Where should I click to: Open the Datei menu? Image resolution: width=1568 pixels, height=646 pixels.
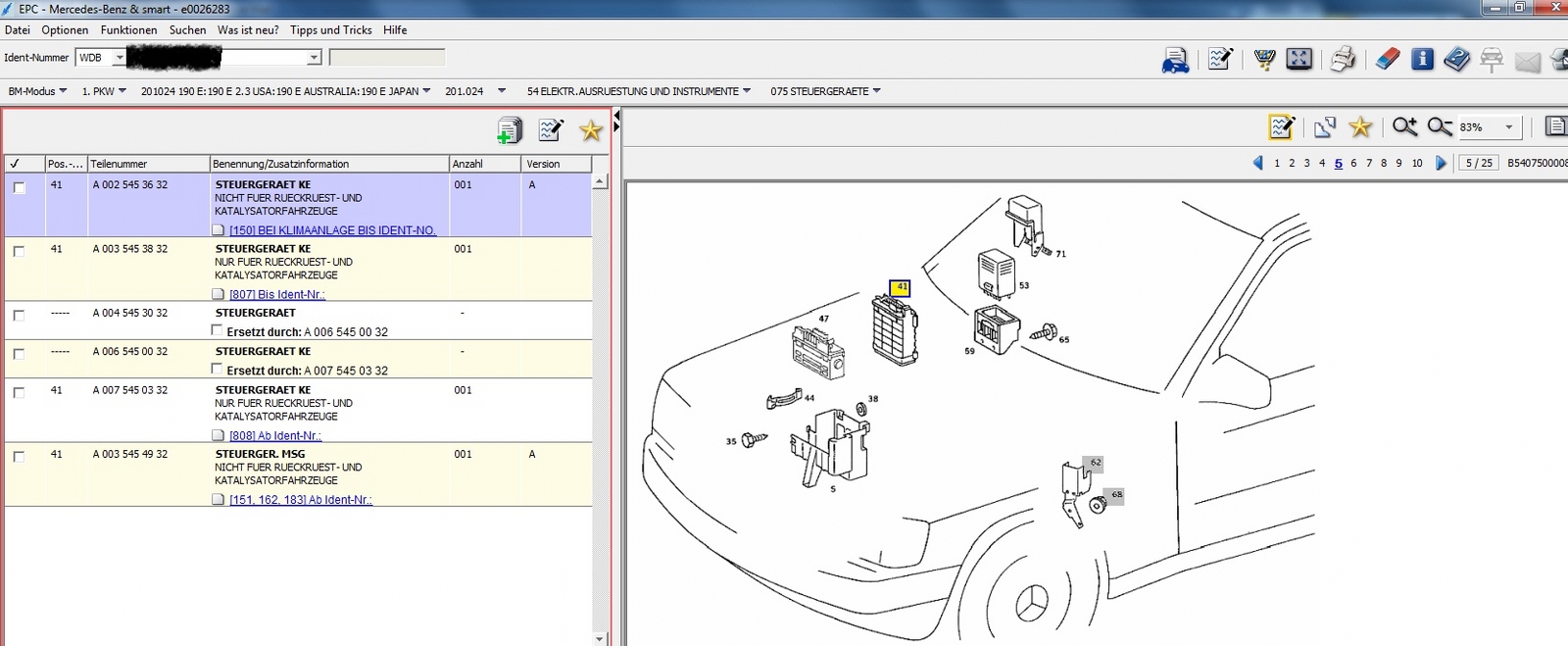(x=18, y=30)
